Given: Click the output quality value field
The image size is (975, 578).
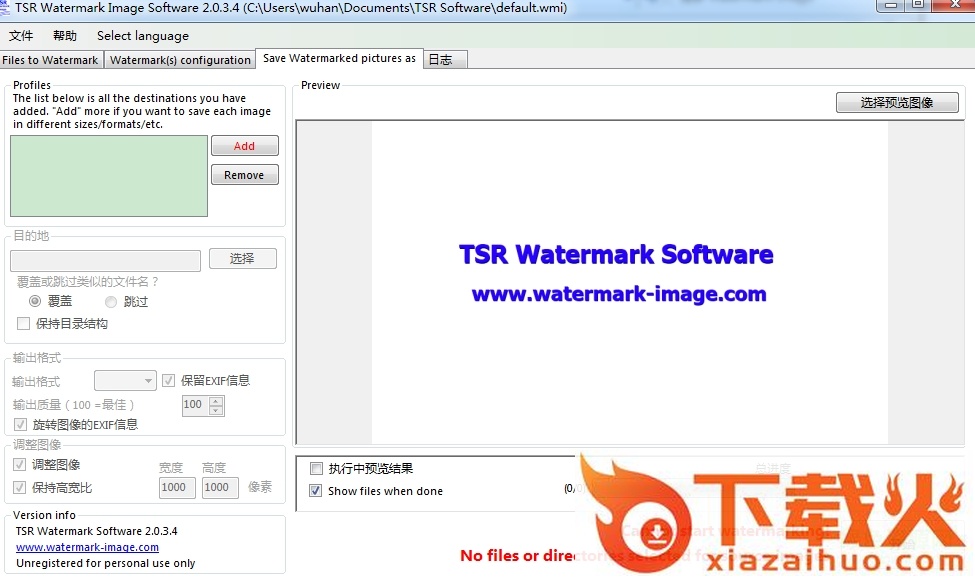Looking at the screenshot, I should point(195,405).
